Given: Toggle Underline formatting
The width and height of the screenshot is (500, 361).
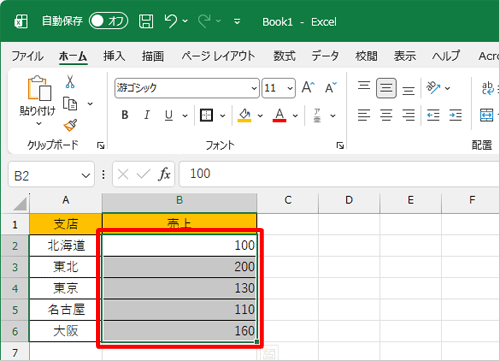Looking at the screenshot, I should 169,115.
